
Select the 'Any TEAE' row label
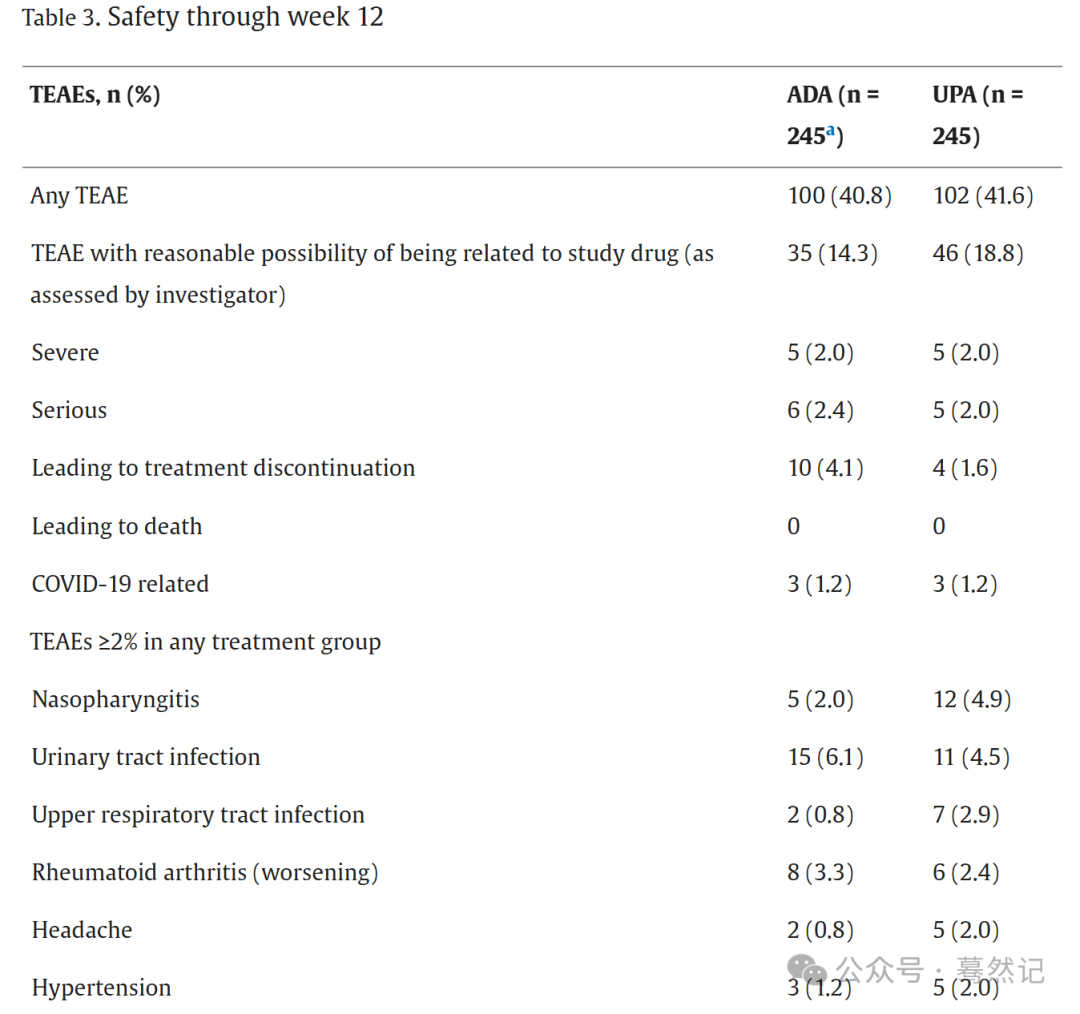(79, 196)
